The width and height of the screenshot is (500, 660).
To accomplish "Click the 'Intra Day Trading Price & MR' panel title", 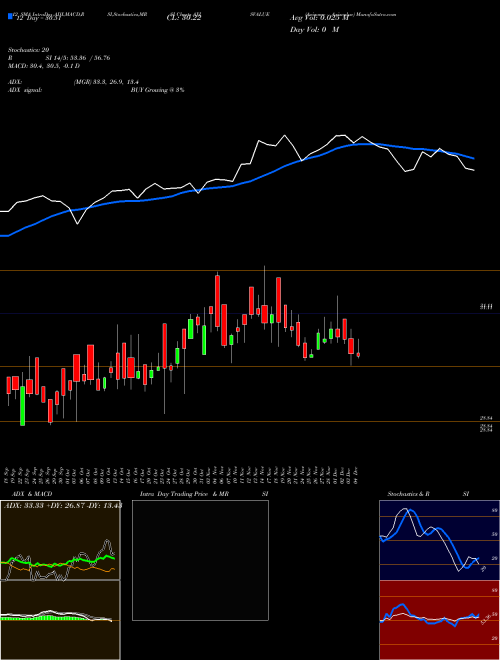I will pos(184,494).
